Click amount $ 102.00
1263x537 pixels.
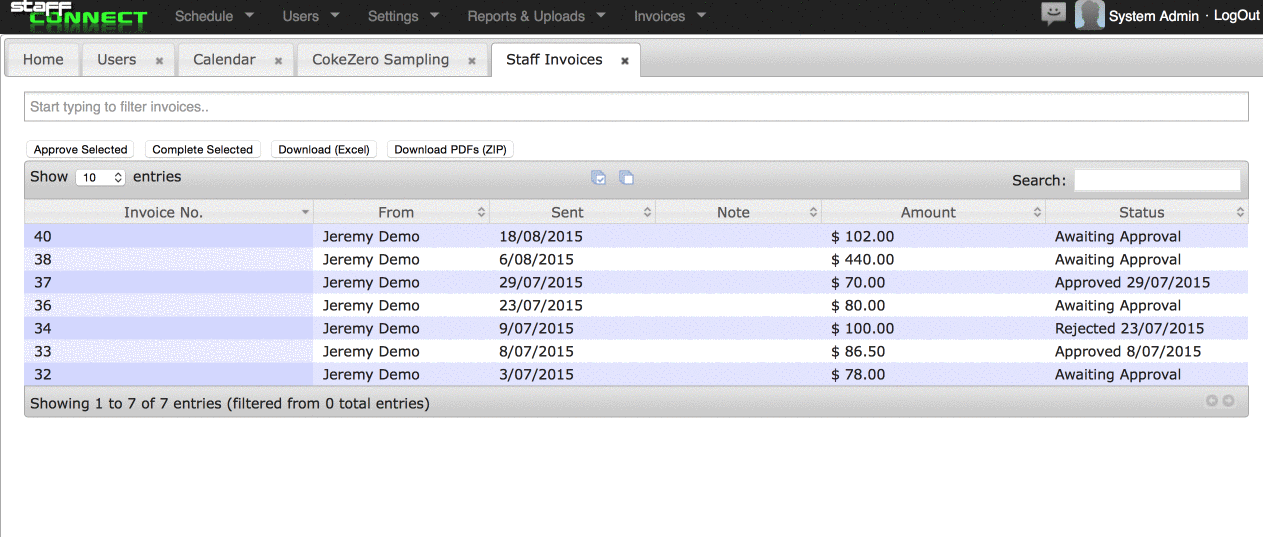pyautogui.click(x=863, y=237)
